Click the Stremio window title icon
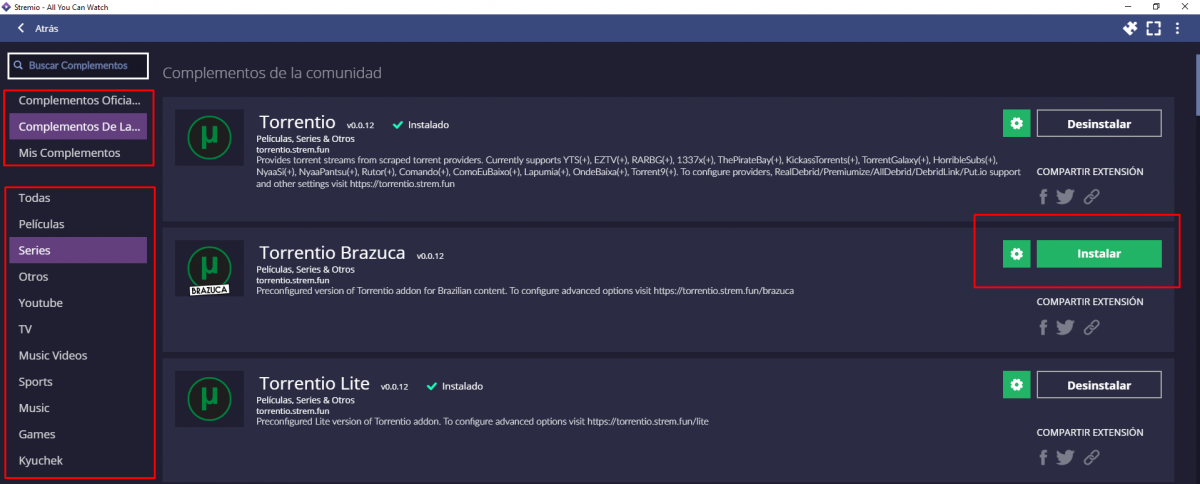The image size is (1200, 484). coord(7,6)
